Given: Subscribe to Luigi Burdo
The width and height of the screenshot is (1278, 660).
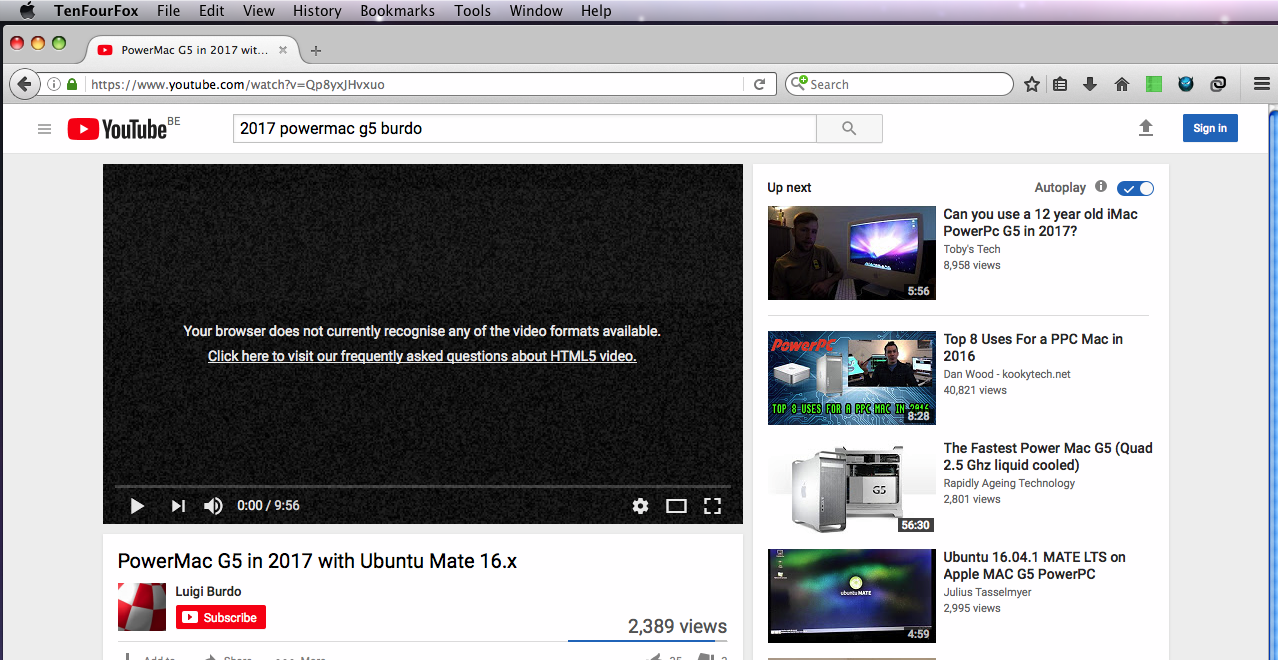Looking at the screenshot, I should pos(221,618).
